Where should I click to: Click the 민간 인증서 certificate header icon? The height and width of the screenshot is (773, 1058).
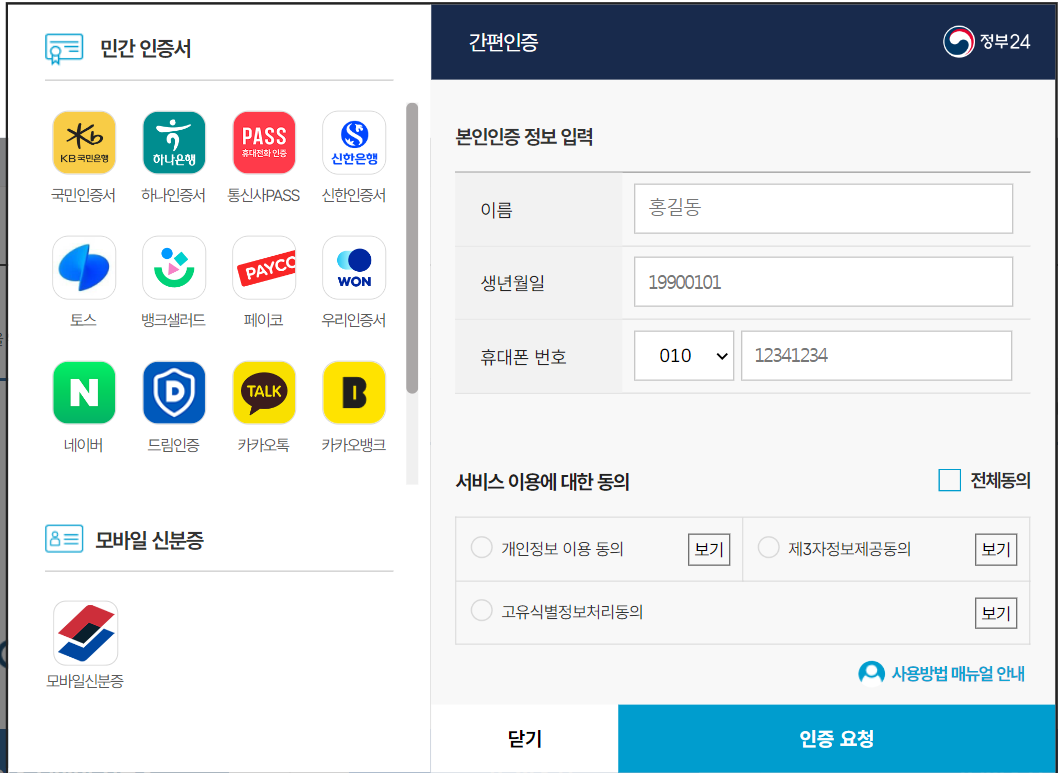click(64, 49)
